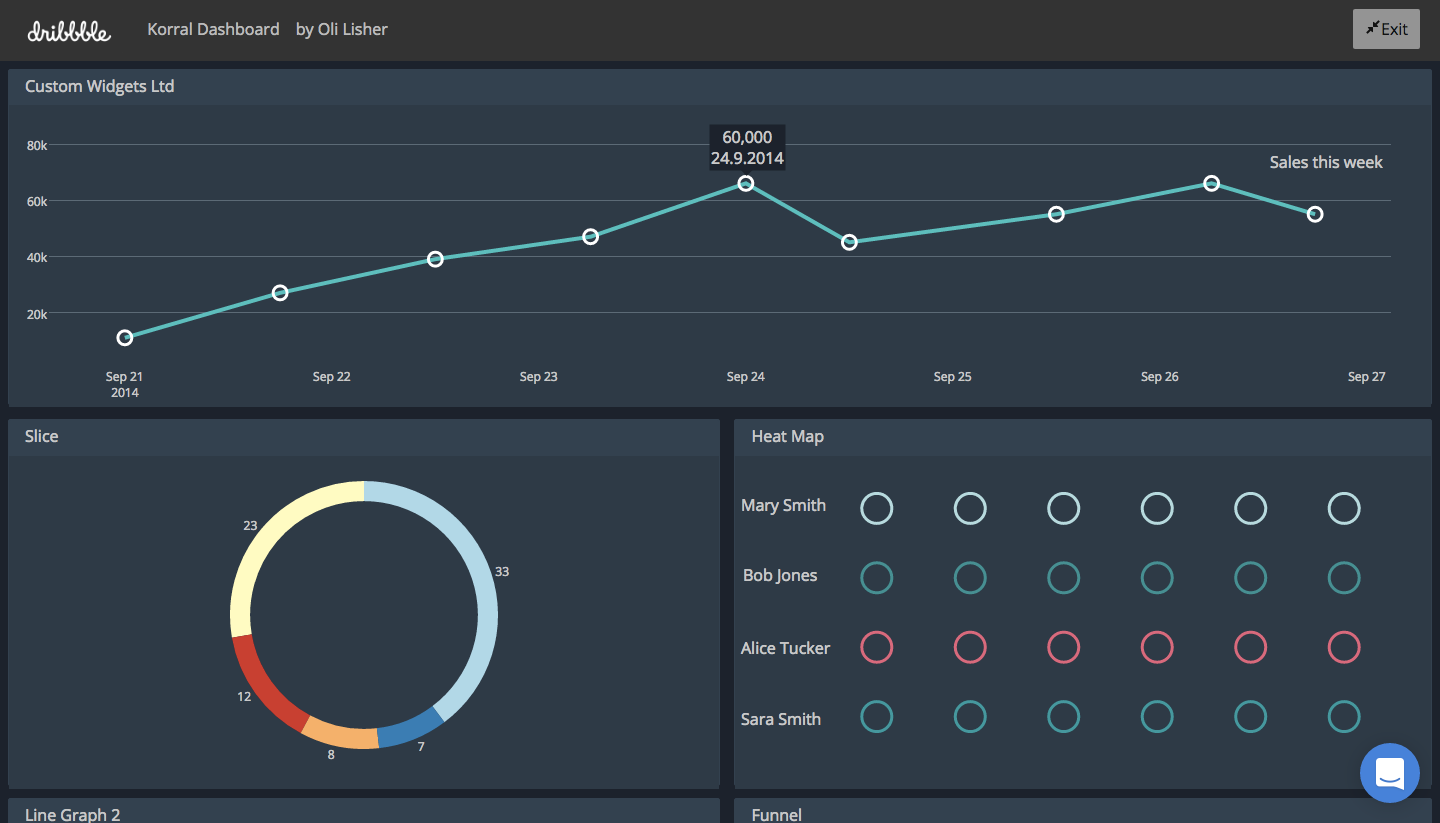The height and width of the screenshot is (823, 1440).
Task: Open the blue chat support bubble
Action: 1390,773
